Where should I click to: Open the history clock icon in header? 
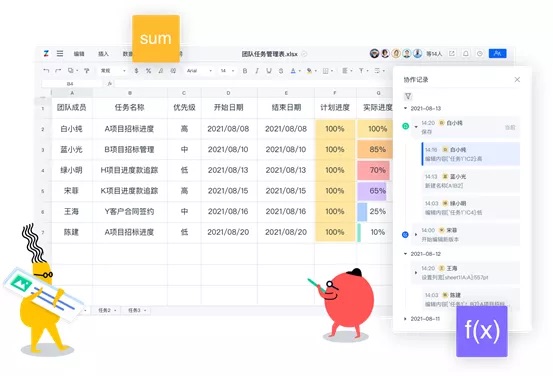[x=480, y=54]
